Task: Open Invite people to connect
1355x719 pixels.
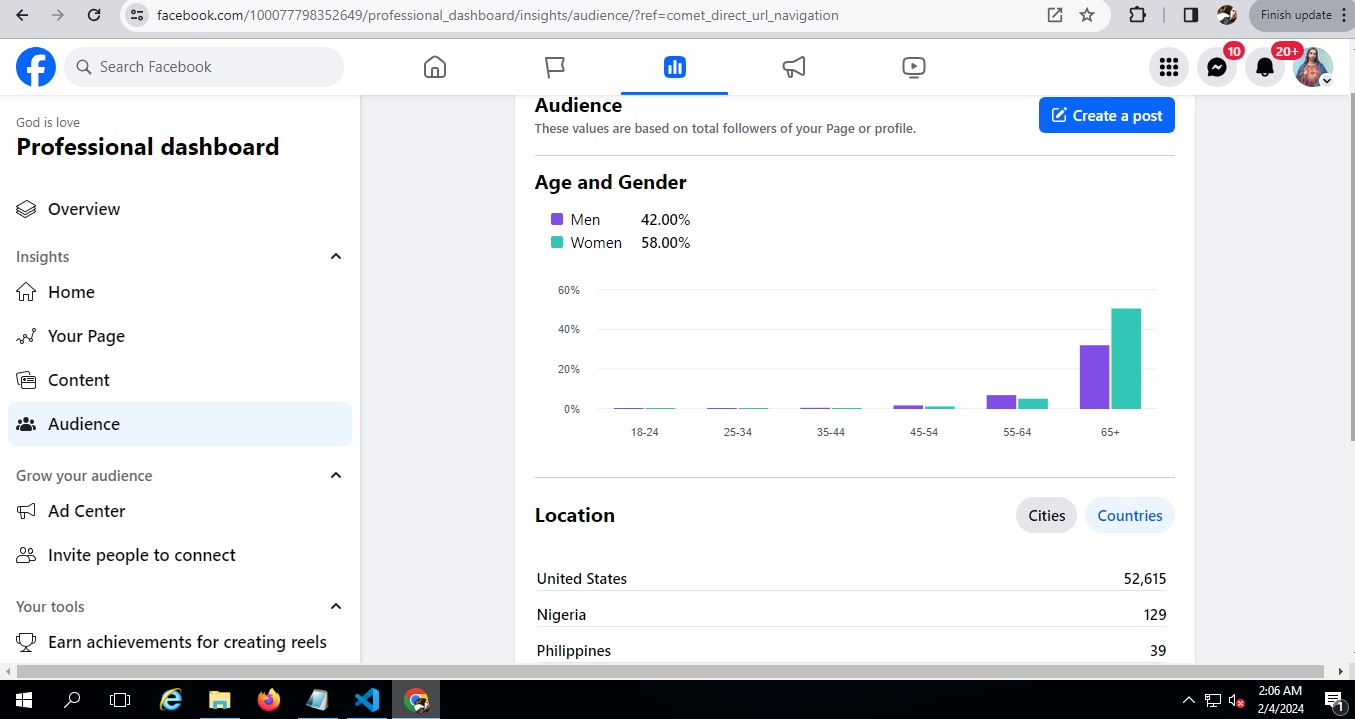Action: coord(141,555)
